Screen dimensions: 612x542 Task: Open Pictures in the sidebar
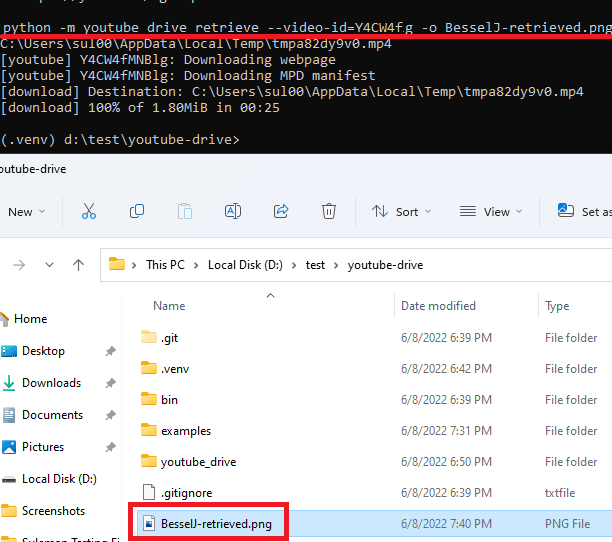43,447
